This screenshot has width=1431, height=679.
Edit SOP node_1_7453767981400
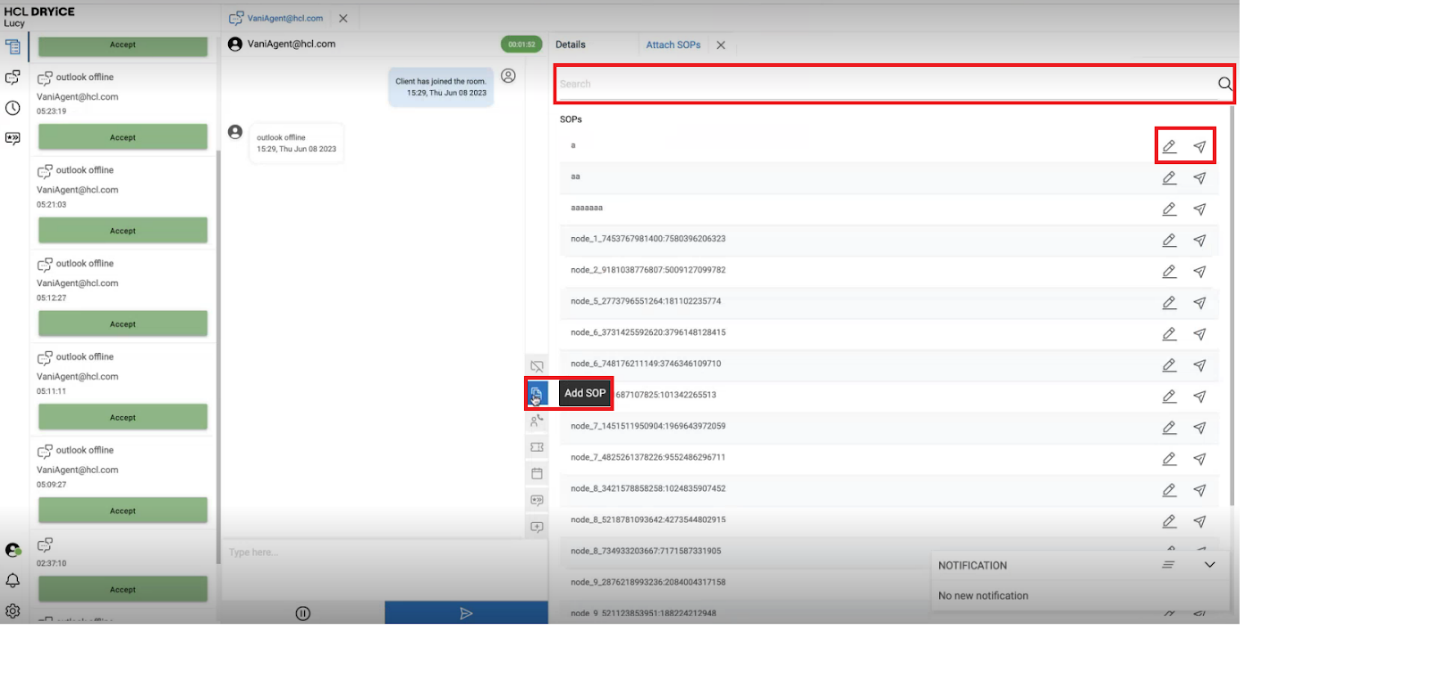click(1169, 240)
